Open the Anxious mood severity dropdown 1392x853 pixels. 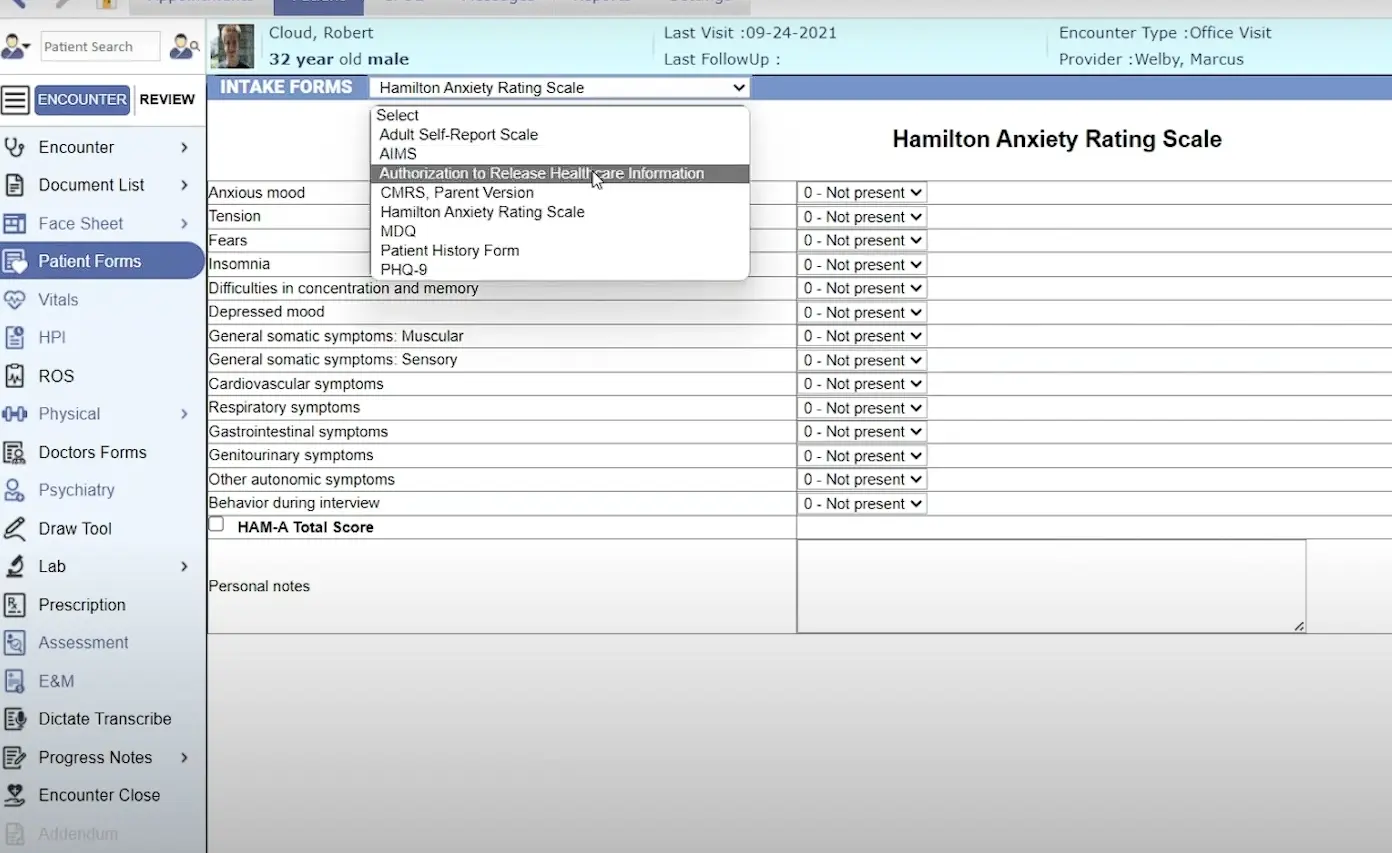pos(861,192)
